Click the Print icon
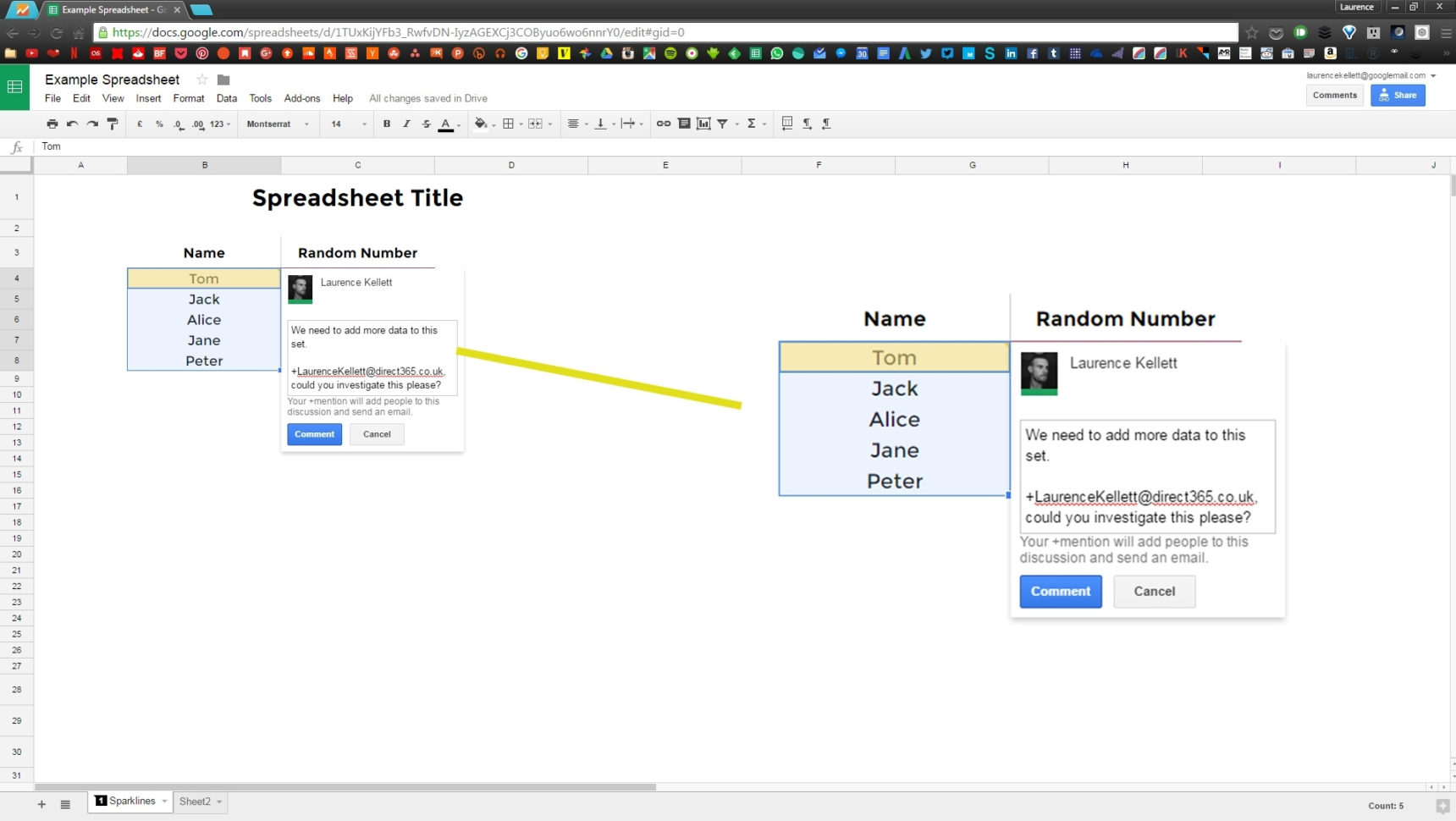1456x821 pixels. pyautogui.click(x=52, y=124)
